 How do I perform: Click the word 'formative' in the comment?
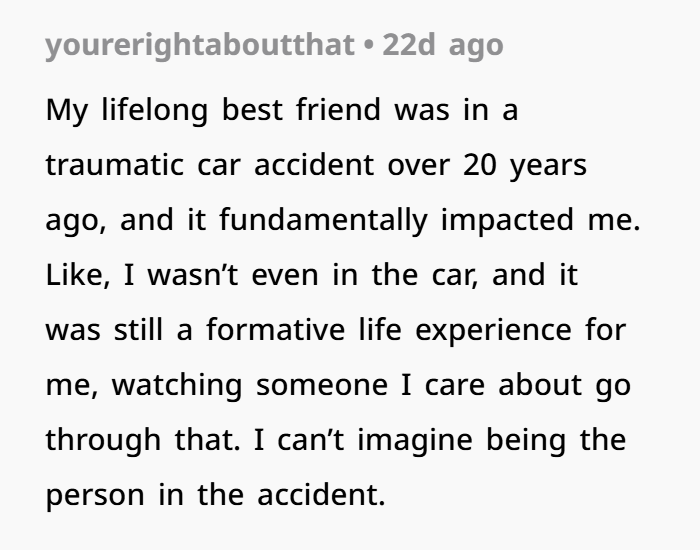pos(275,330)
